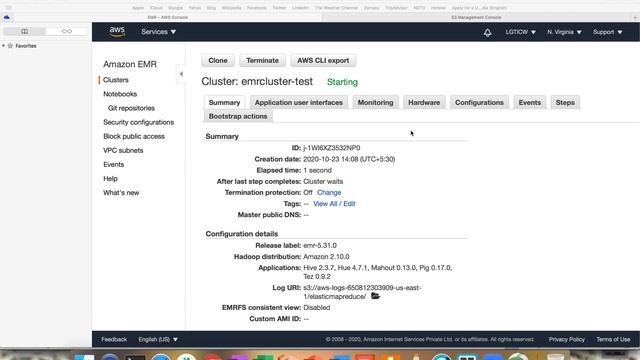Screen dimensions: 640x360
Task: Open the Log URI folder icon
Action: click(376, 296)
